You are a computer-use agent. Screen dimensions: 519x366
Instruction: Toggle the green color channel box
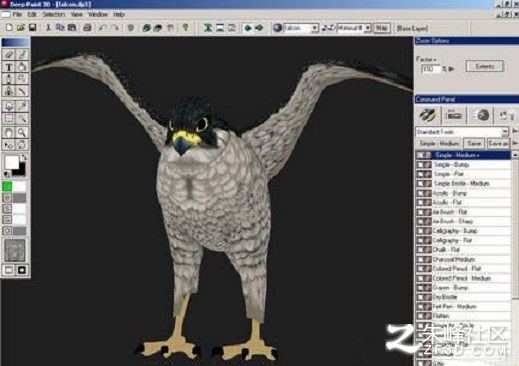(x=7, y=186)
